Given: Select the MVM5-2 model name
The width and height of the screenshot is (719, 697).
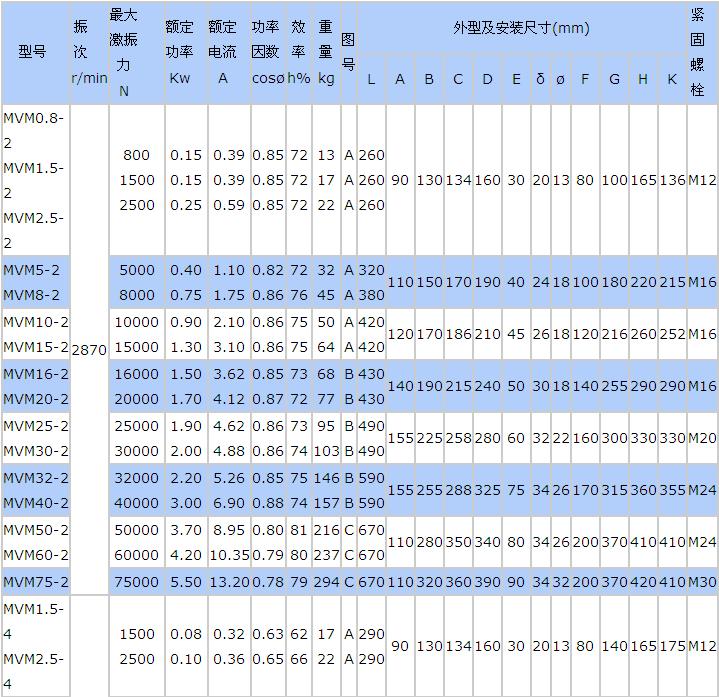Looking at the screenshot, I should [x=32, y=269].
